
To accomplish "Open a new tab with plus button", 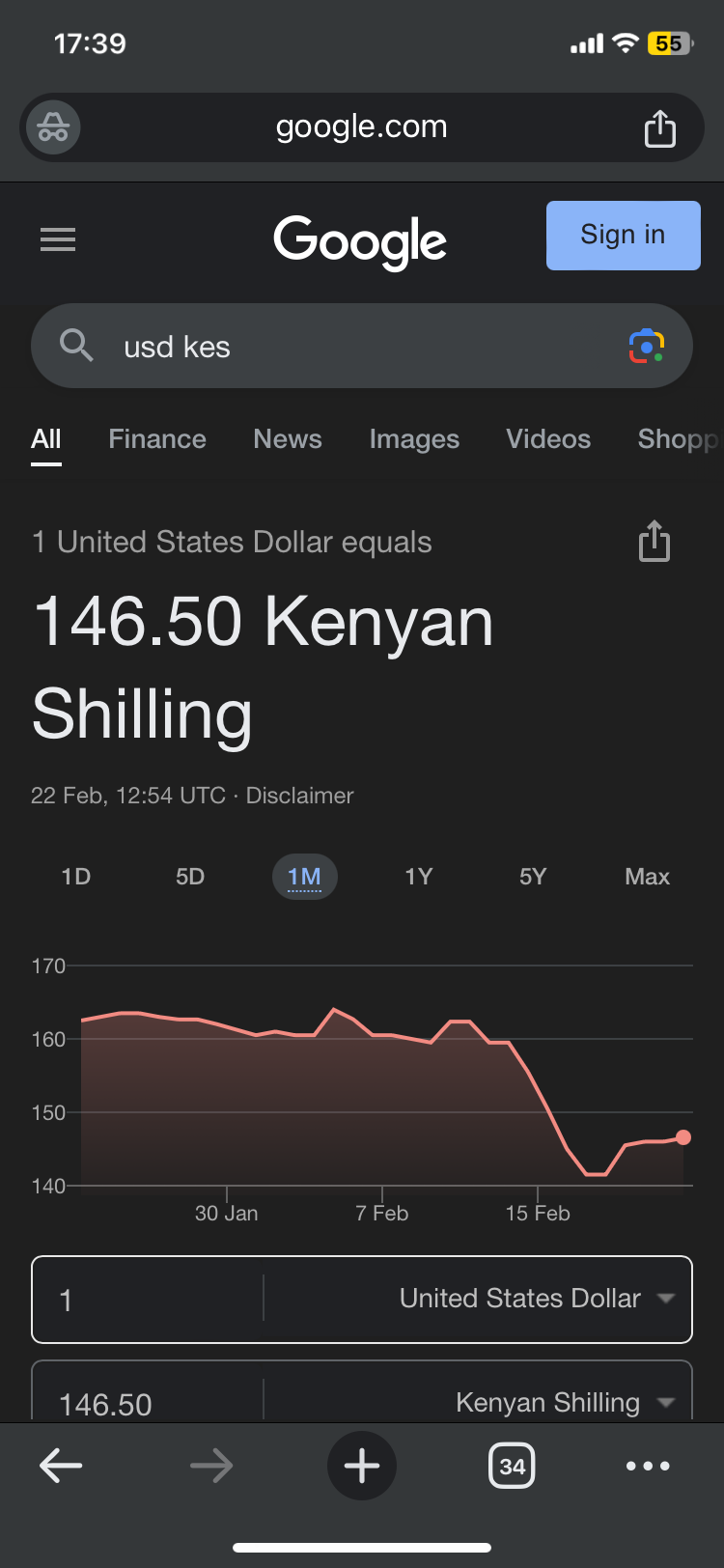I will coord(362,1466).
